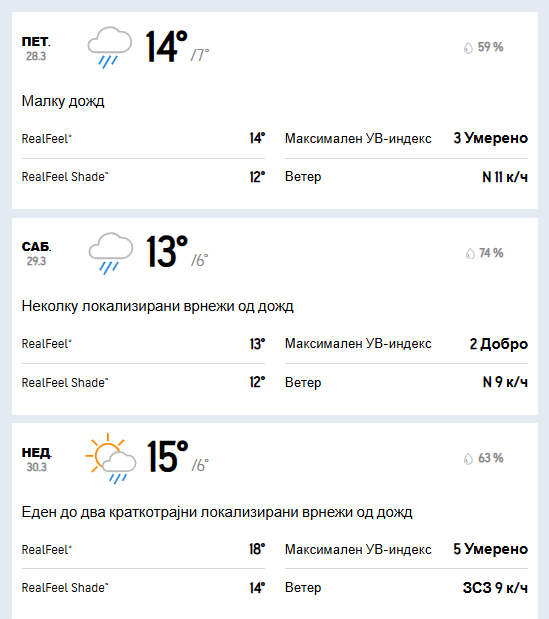Click the 15° high temperature for Sunday
This screenshot has width=549, height=619.
(168, 457)
